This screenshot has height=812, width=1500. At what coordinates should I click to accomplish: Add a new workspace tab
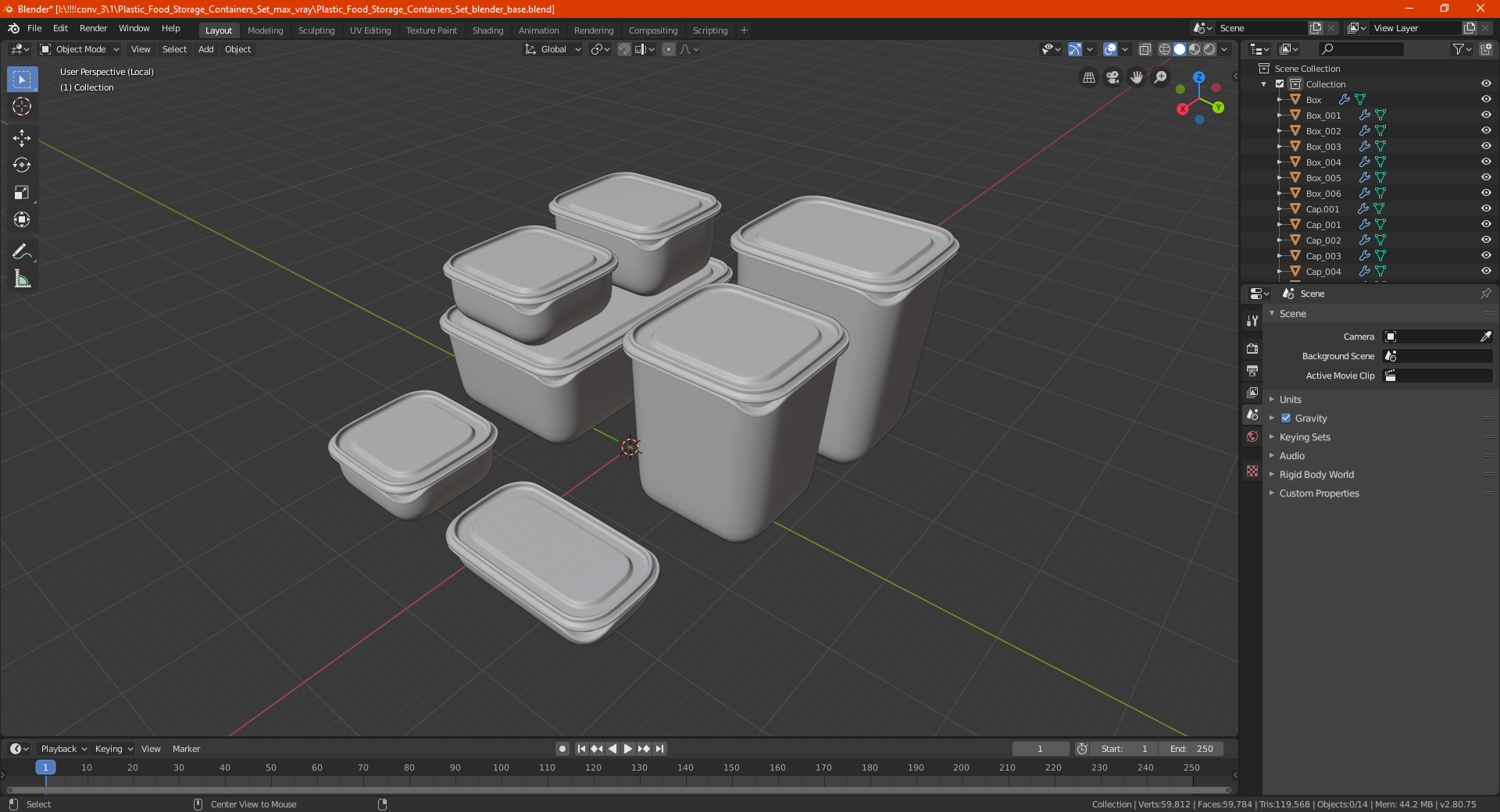tap(744, 30)
